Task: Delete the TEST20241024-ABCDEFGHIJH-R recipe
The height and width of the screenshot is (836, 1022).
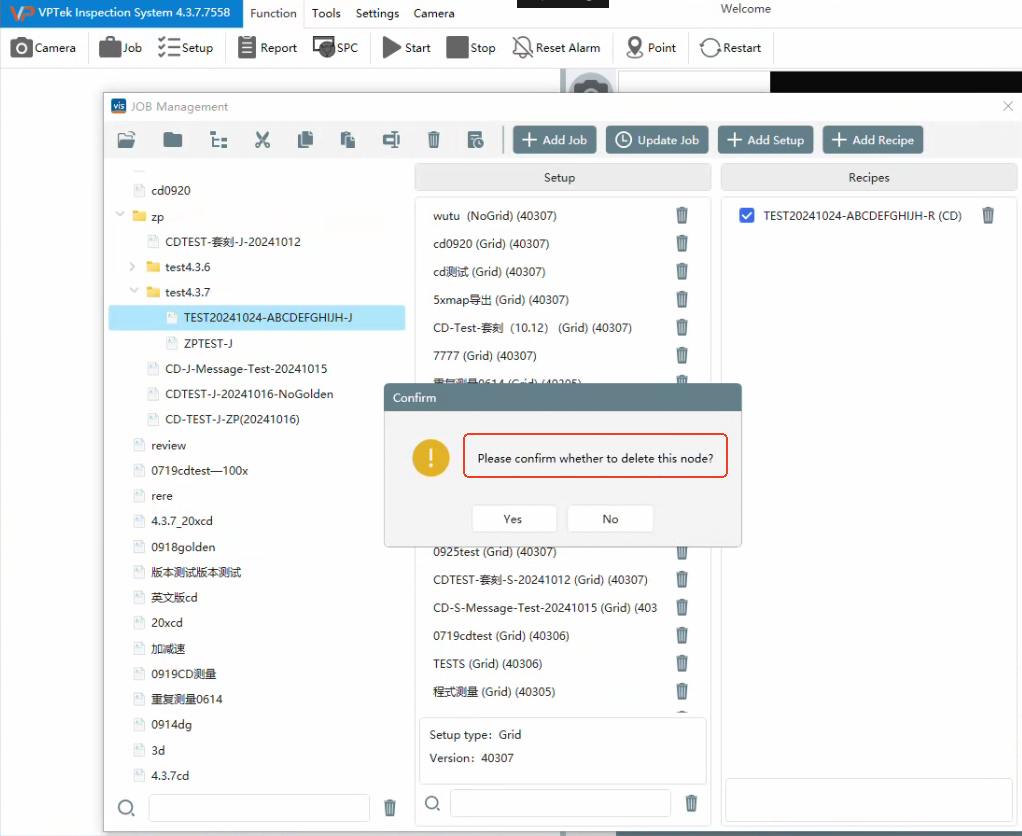Action: click(988, 215)
